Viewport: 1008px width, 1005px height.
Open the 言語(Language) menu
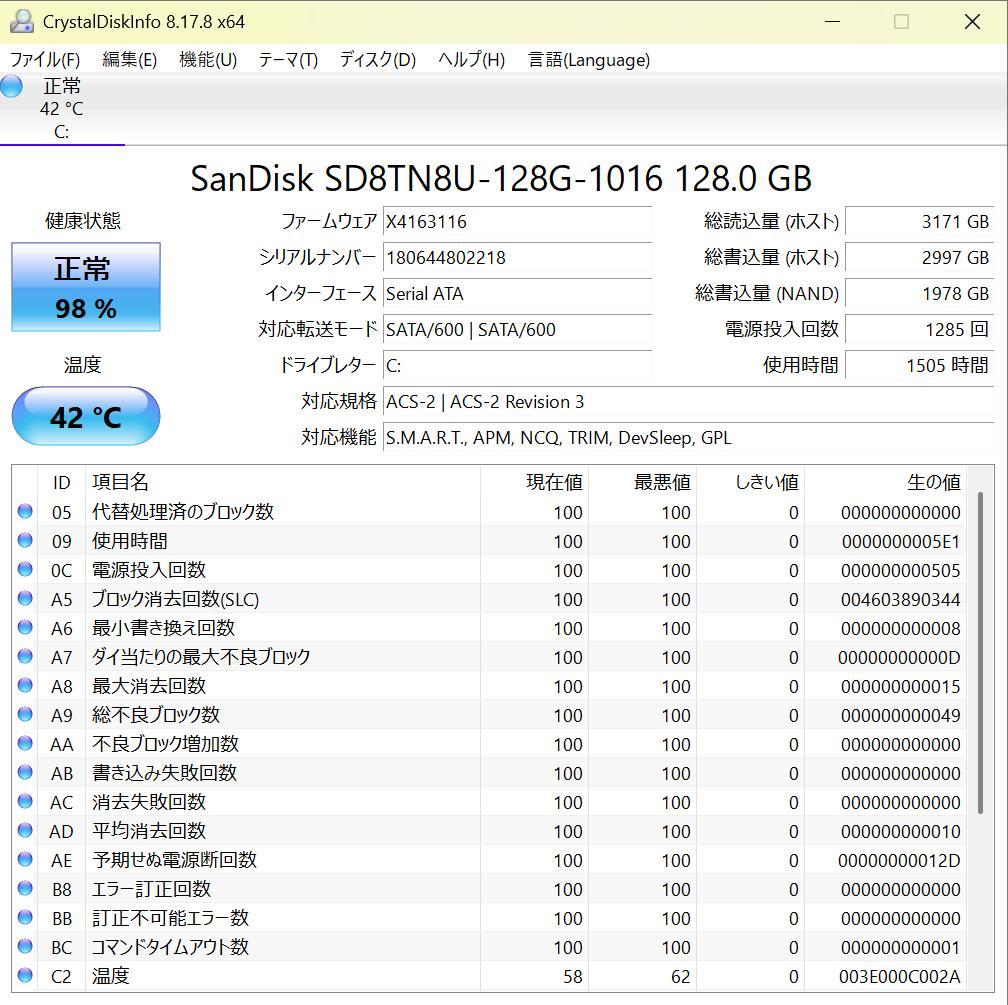pyautogui.click(x=588, y=60)
